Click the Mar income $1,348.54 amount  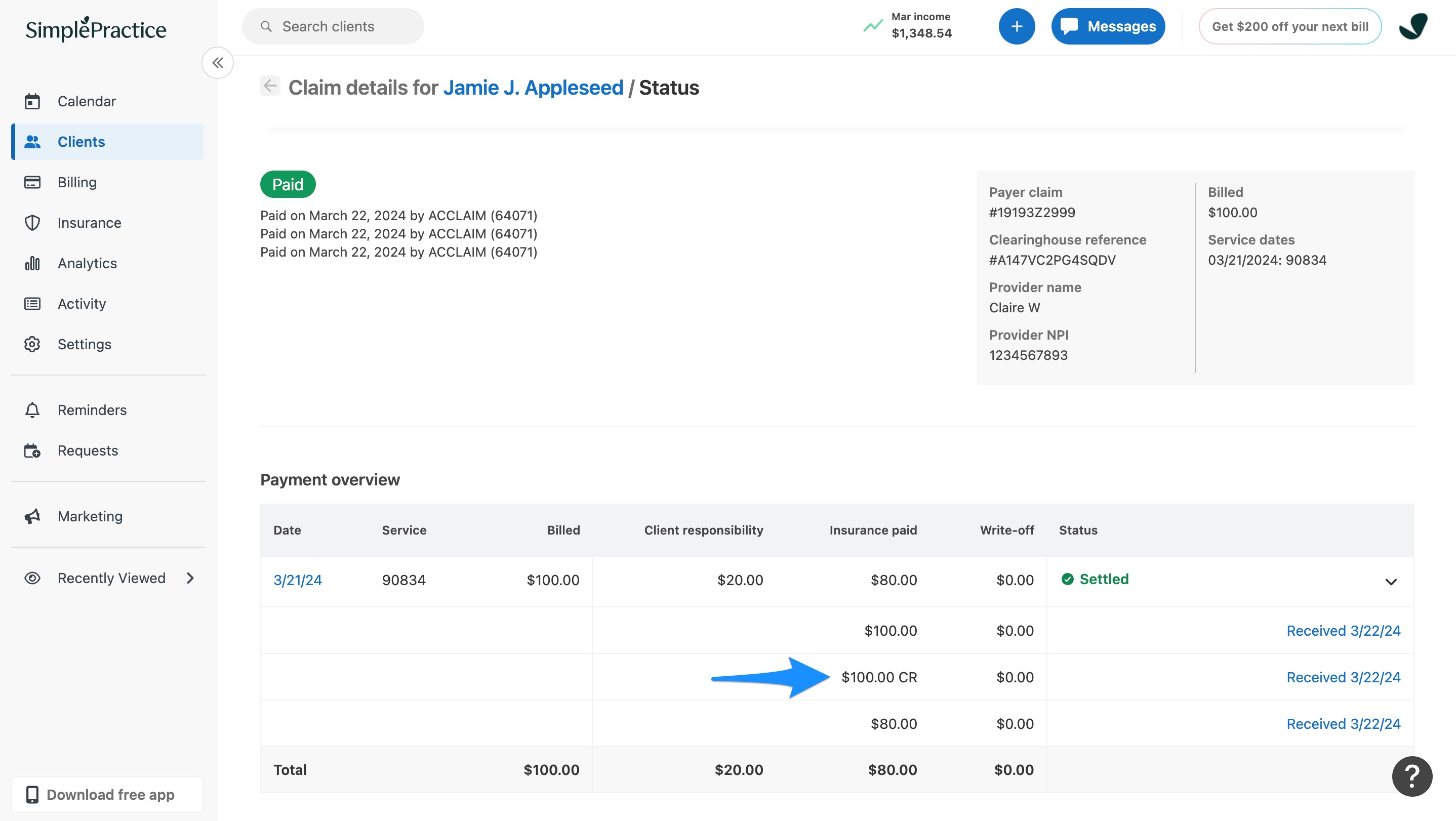tap(921, 33)
